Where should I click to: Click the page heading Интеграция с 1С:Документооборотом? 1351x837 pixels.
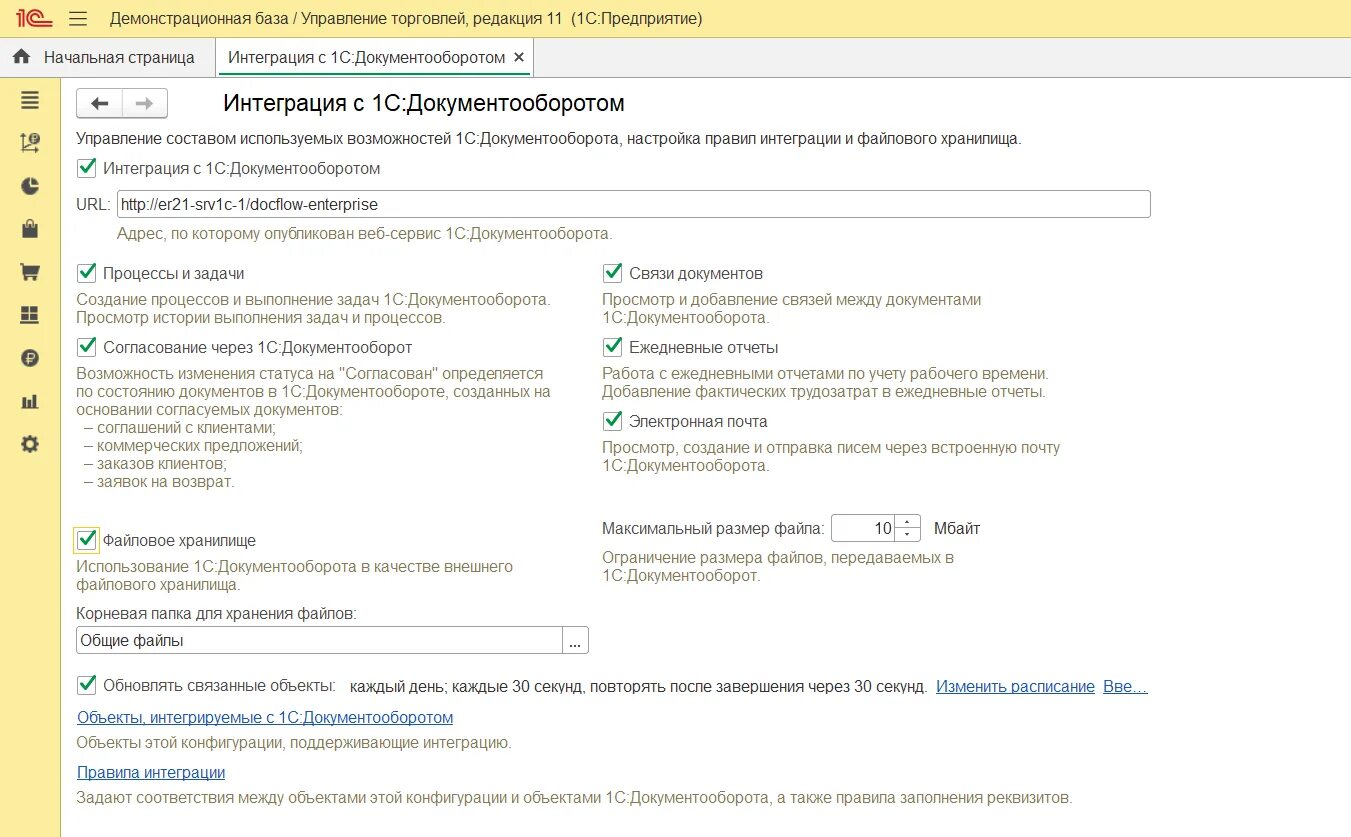[x=424, y=103]
